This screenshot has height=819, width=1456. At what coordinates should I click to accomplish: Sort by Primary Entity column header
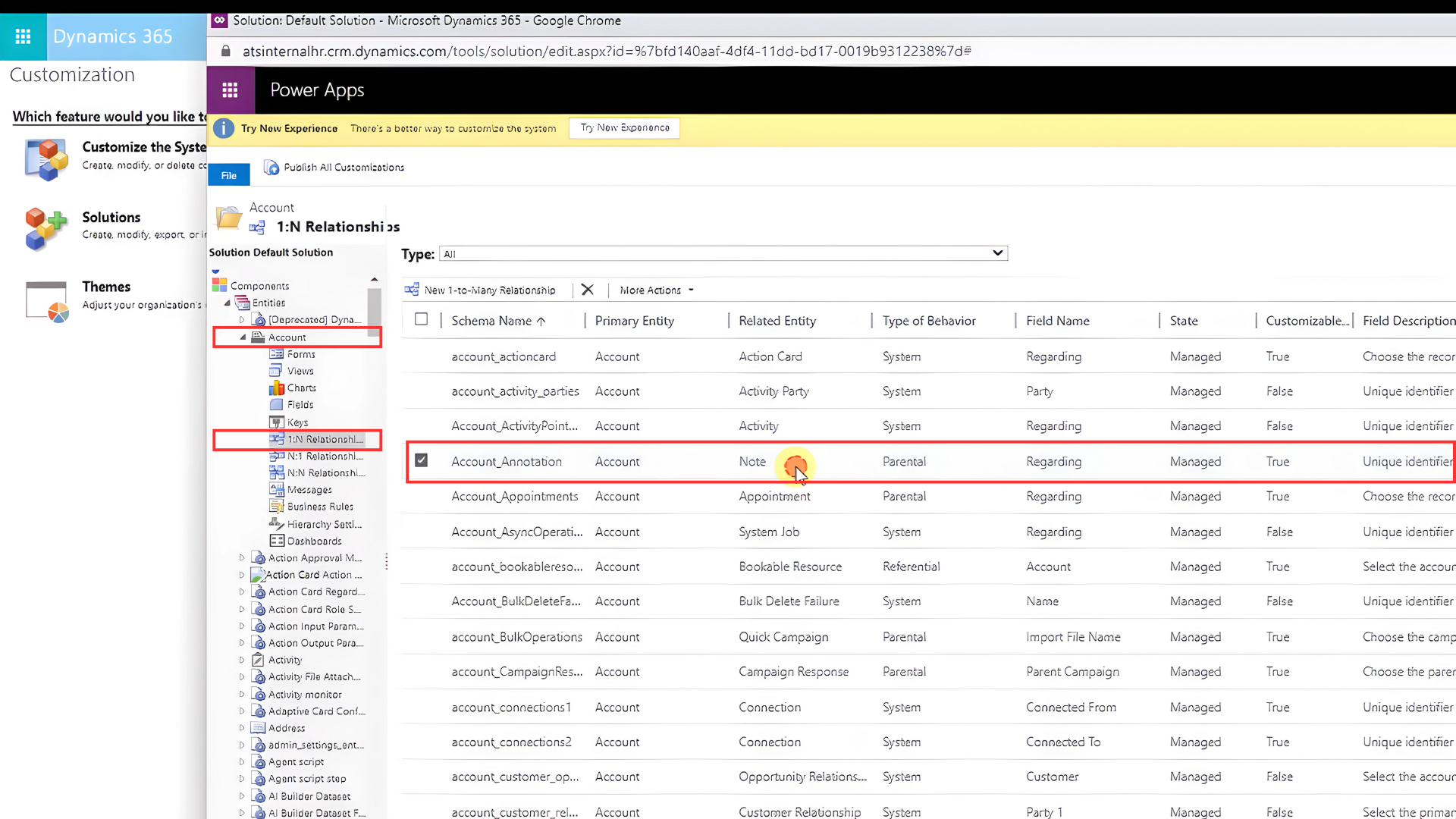pos(634,321)
